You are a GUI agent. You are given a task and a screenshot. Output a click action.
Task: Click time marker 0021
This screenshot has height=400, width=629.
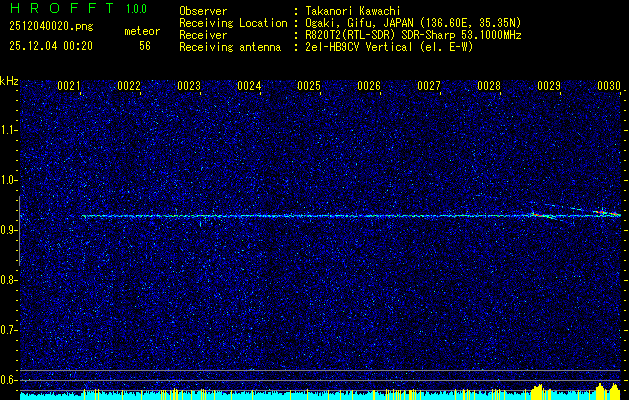coord(69,86)
